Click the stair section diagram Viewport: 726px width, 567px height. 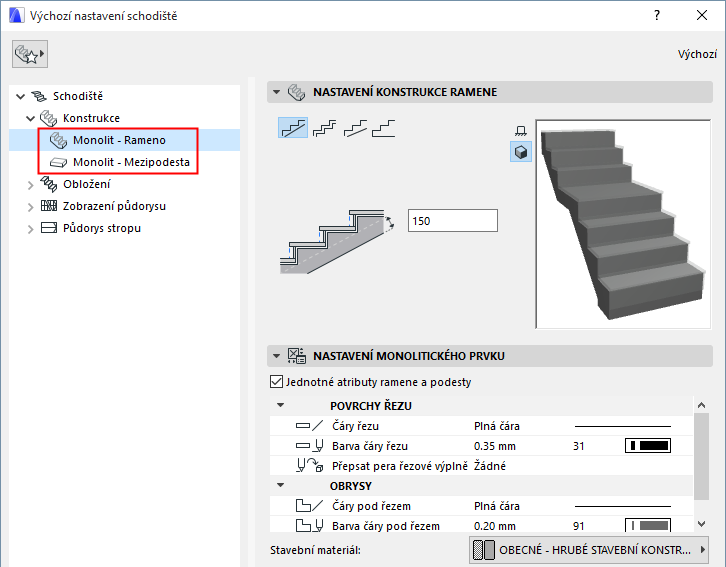(x=337, y=242)
